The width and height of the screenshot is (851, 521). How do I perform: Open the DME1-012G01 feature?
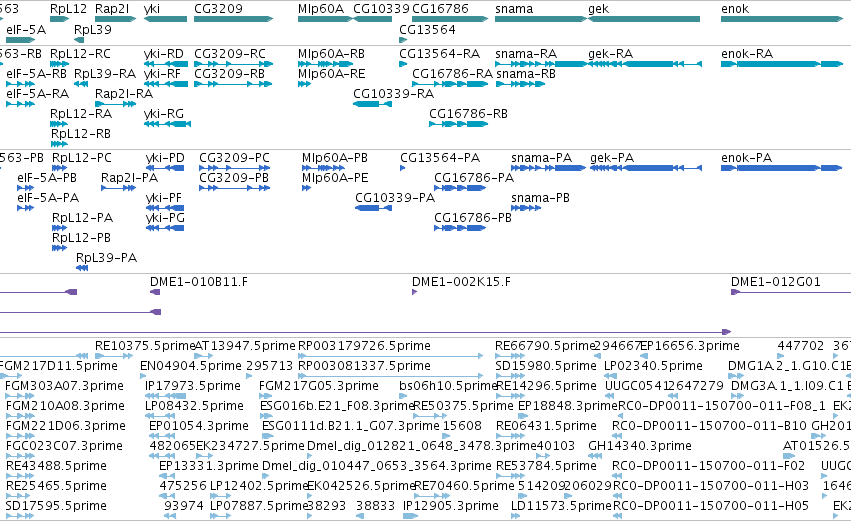791,293
